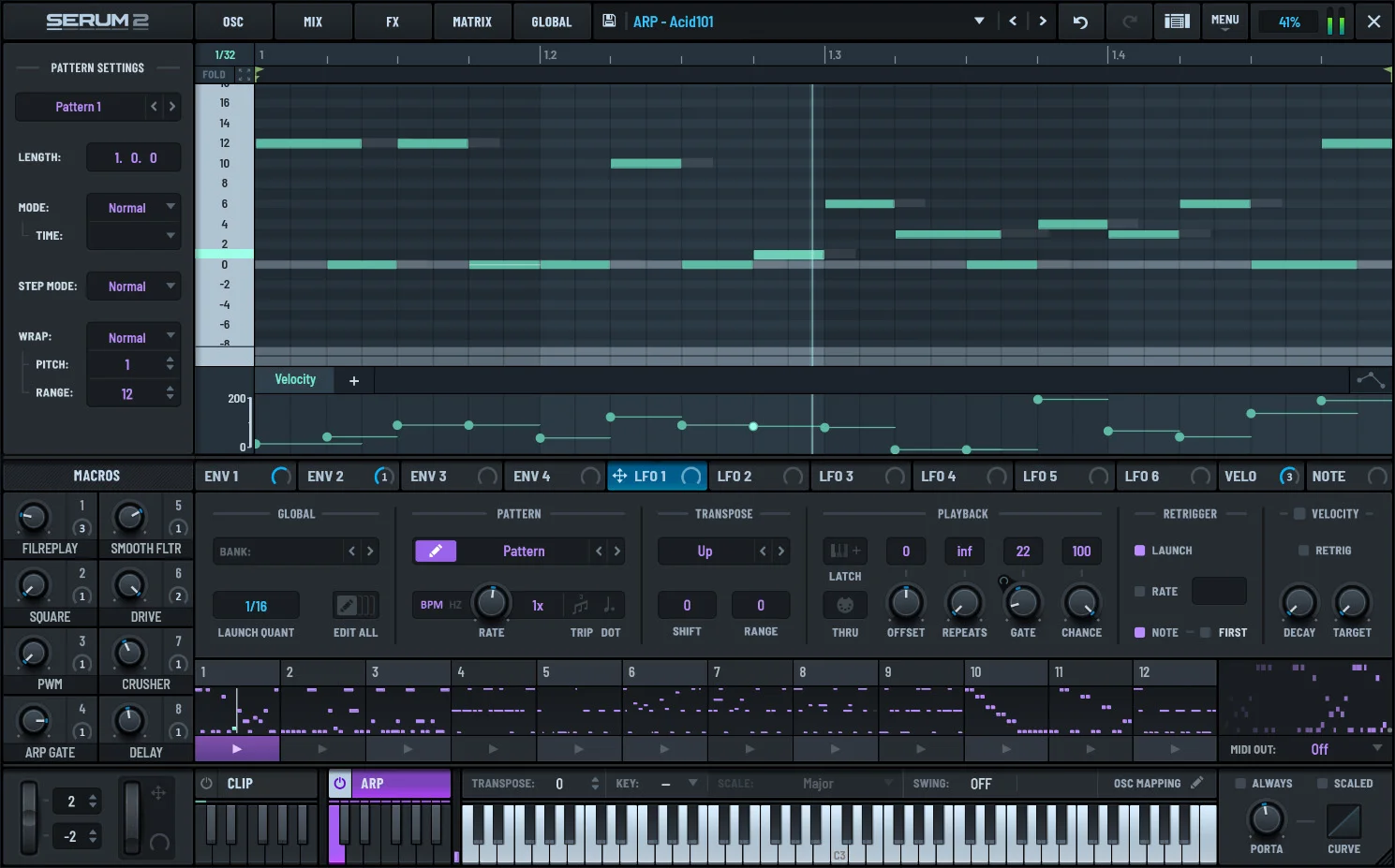
Task: Open the MENU button
Action: tap(1224, 22)
